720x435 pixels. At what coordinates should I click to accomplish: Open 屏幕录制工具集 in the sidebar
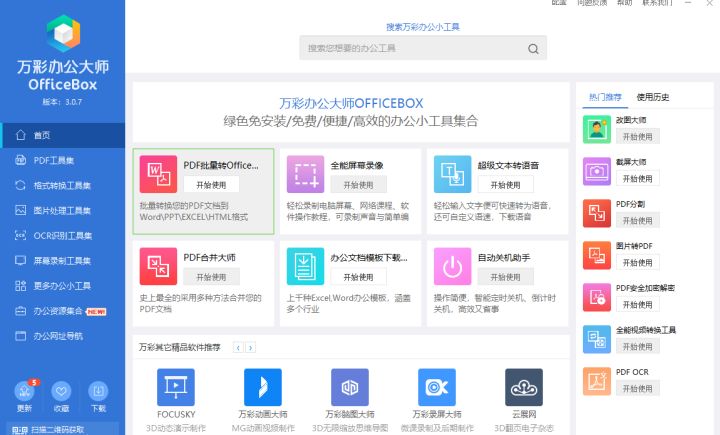62,261
